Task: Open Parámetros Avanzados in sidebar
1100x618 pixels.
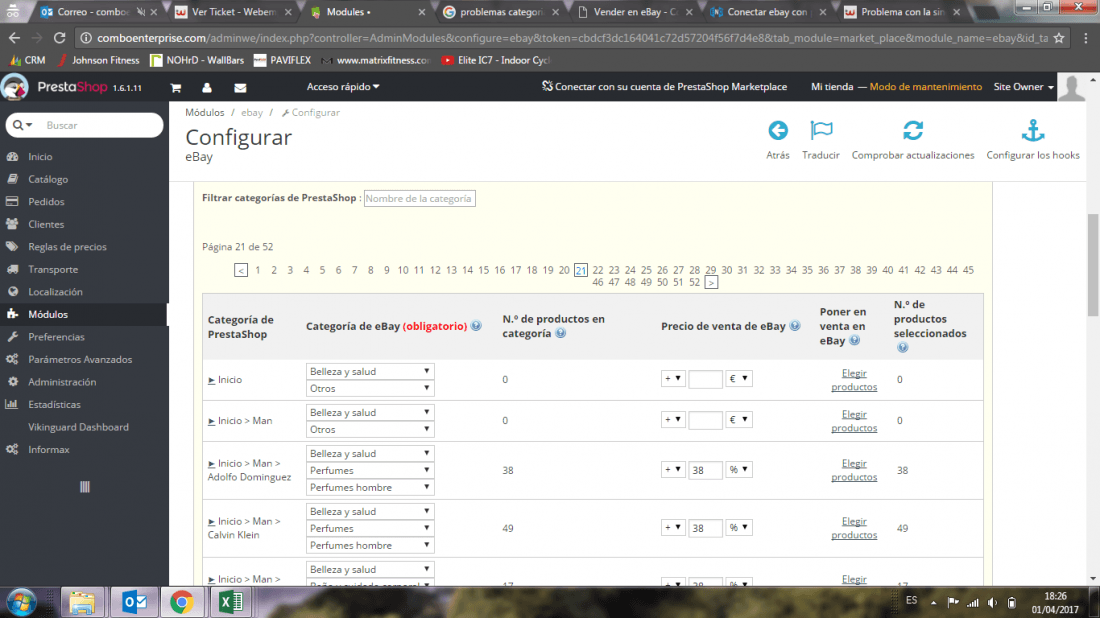Action: (80, 359)
